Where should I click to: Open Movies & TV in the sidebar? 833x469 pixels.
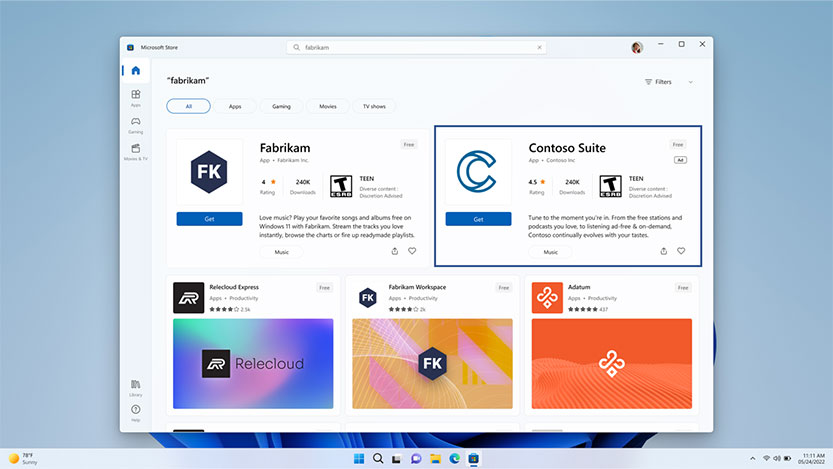135,151
